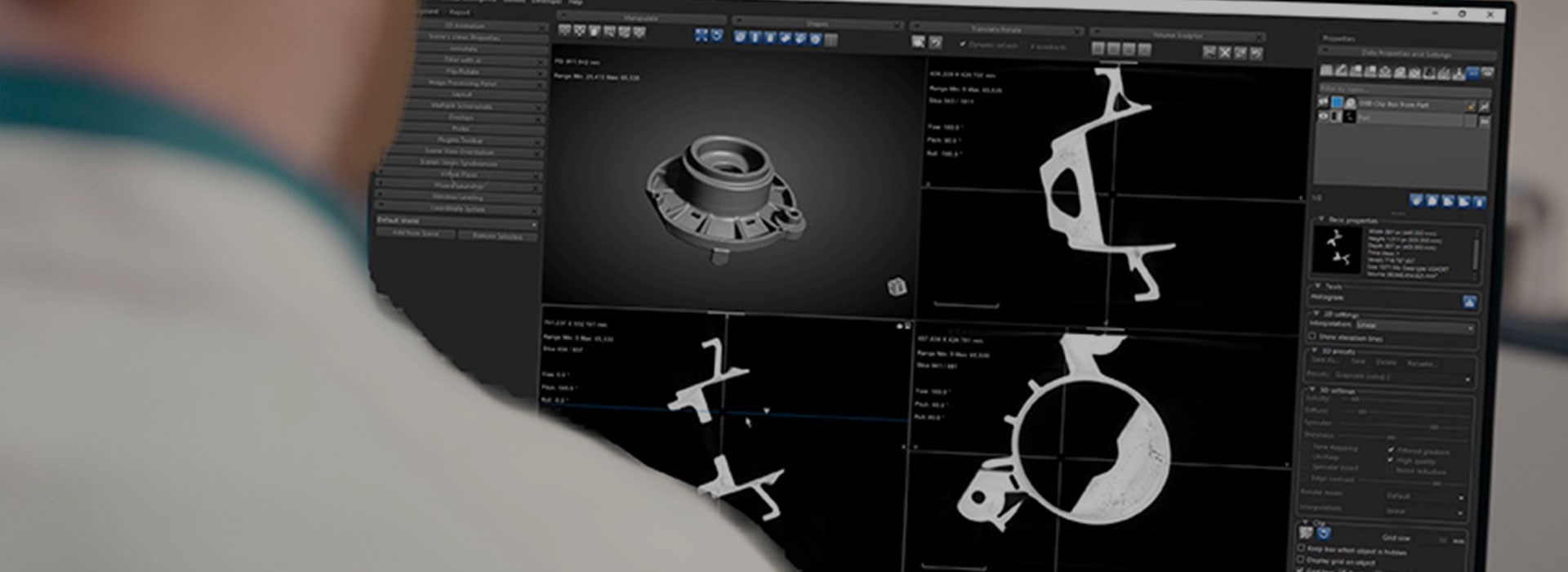Image resolution: width=1568 pixels, height=572 pixels.
Task: Click the gray grid icon in Clip section
Action: tap(1305, 533)
